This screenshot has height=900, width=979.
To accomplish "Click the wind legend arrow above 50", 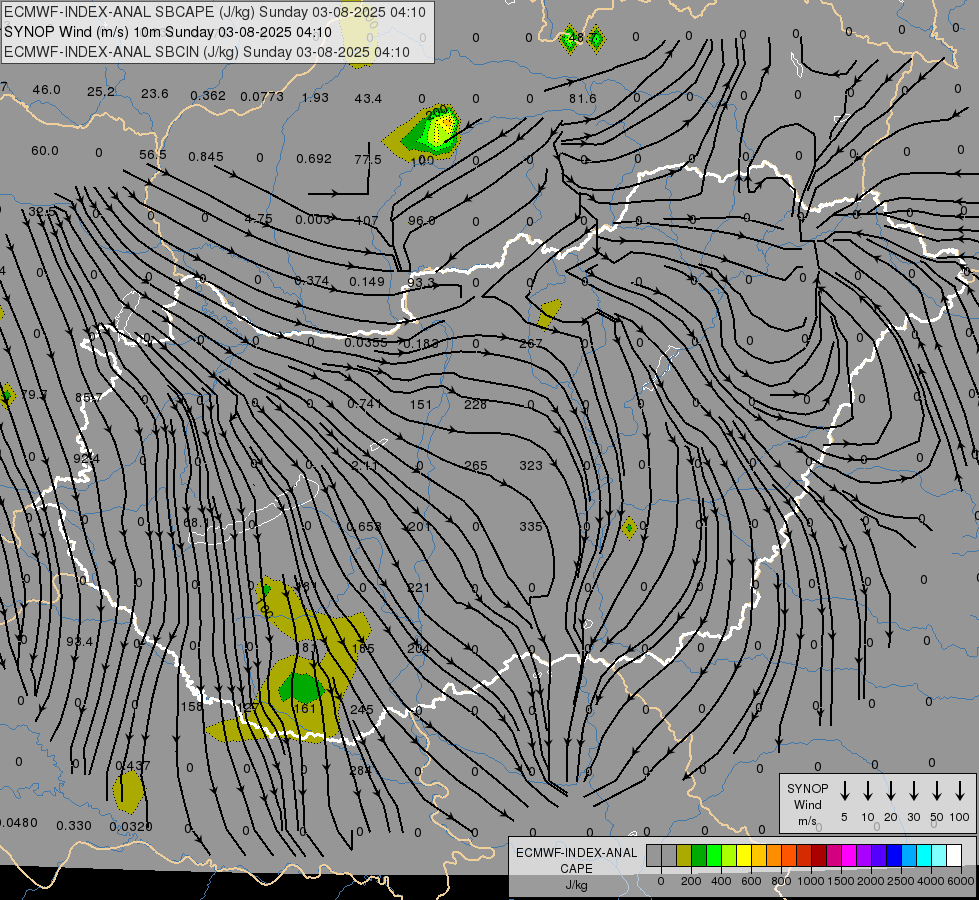I will coord(937,791).
